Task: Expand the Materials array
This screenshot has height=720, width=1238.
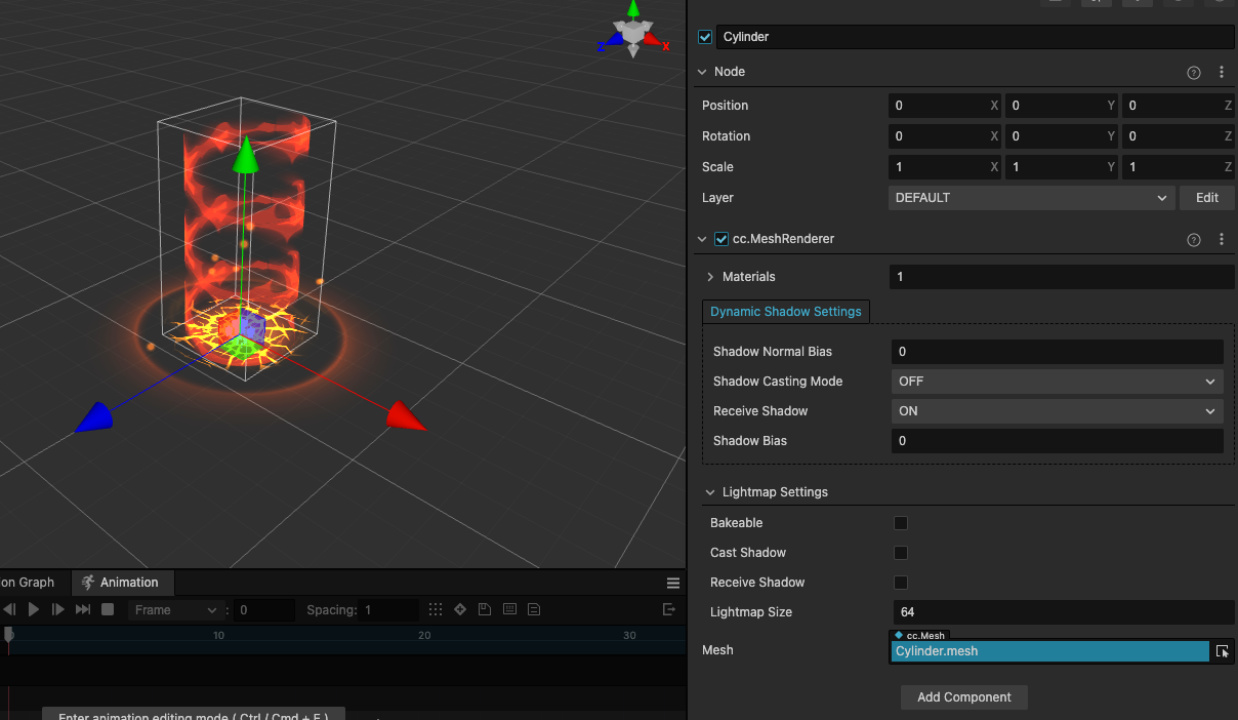Action: click(x=711, y=277)
